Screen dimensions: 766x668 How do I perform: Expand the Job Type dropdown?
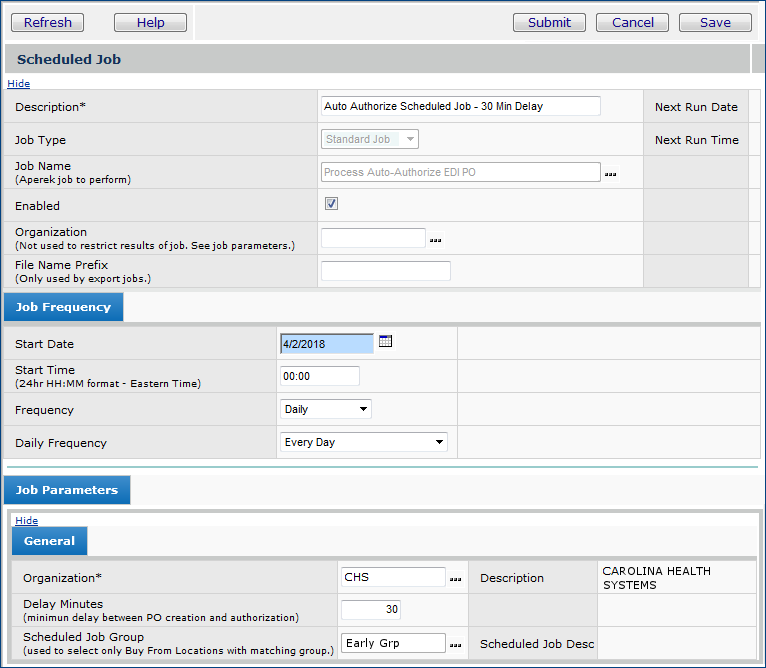(369, 139)
